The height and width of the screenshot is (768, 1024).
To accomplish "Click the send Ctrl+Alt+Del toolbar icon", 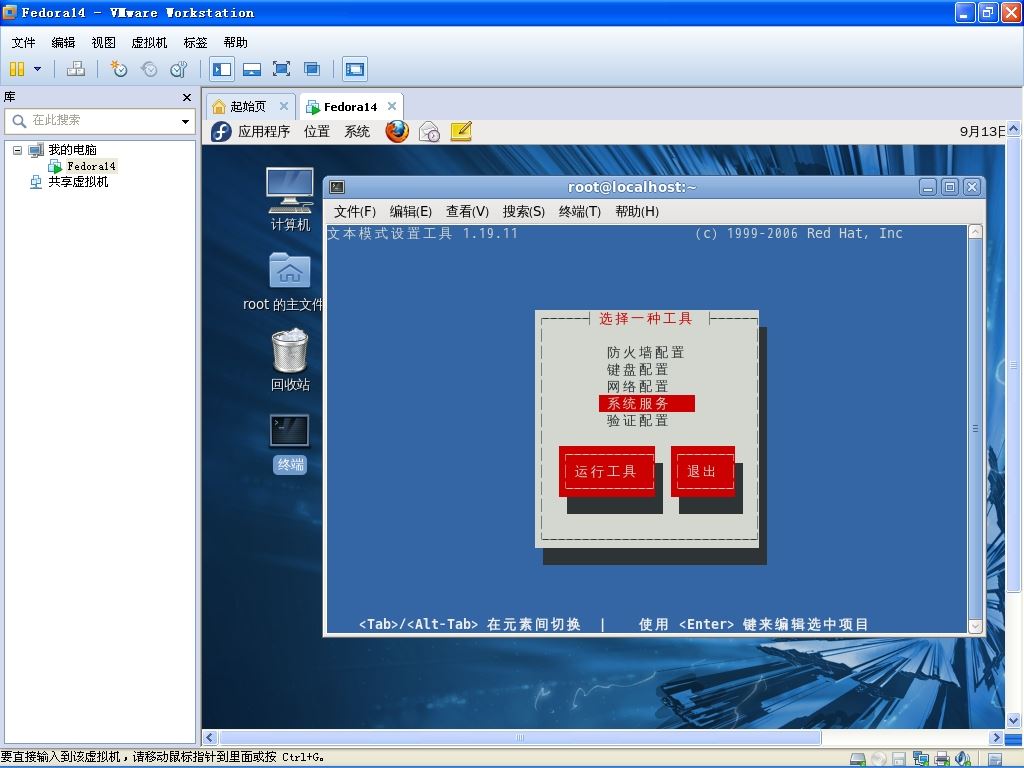I will [76, 69].
